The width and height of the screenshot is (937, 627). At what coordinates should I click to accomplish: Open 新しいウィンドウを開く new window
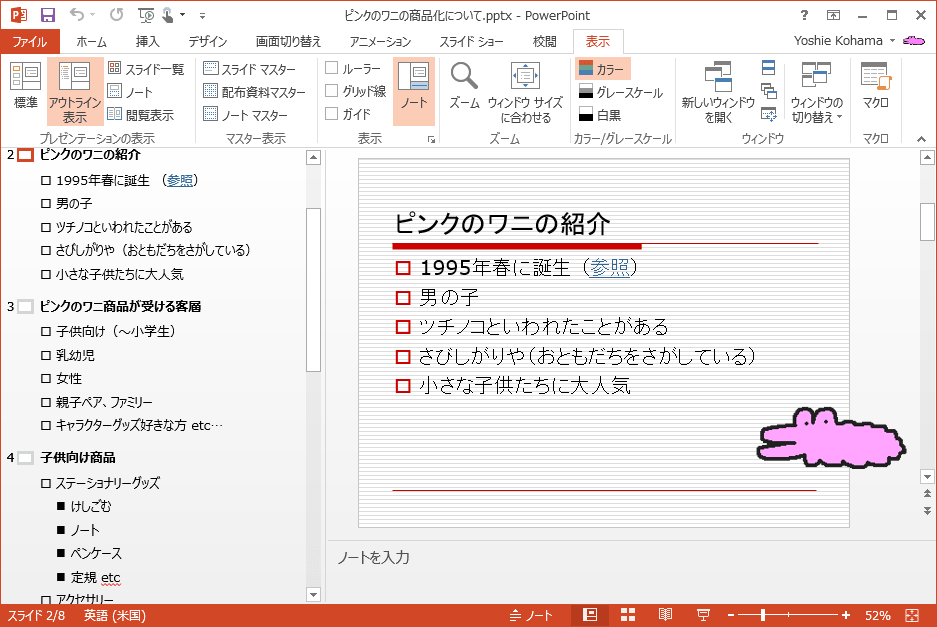pos(718,93)
